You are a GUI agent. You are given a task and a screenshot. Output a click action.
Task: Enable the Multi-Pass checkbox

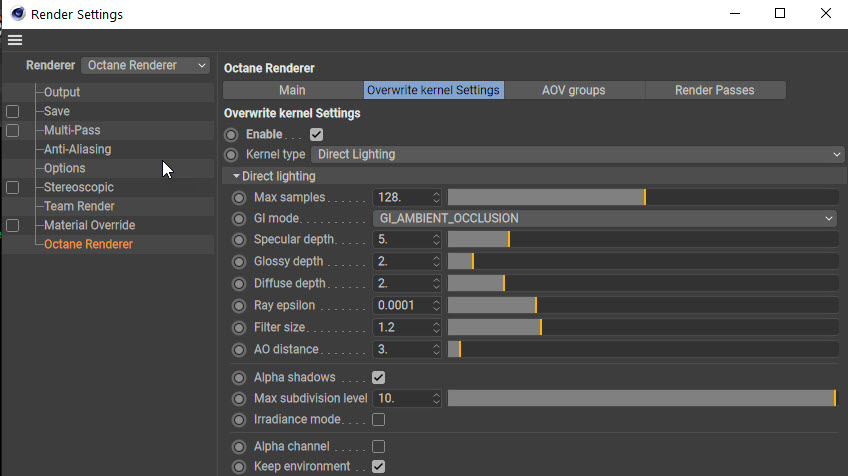coord(13,131)
